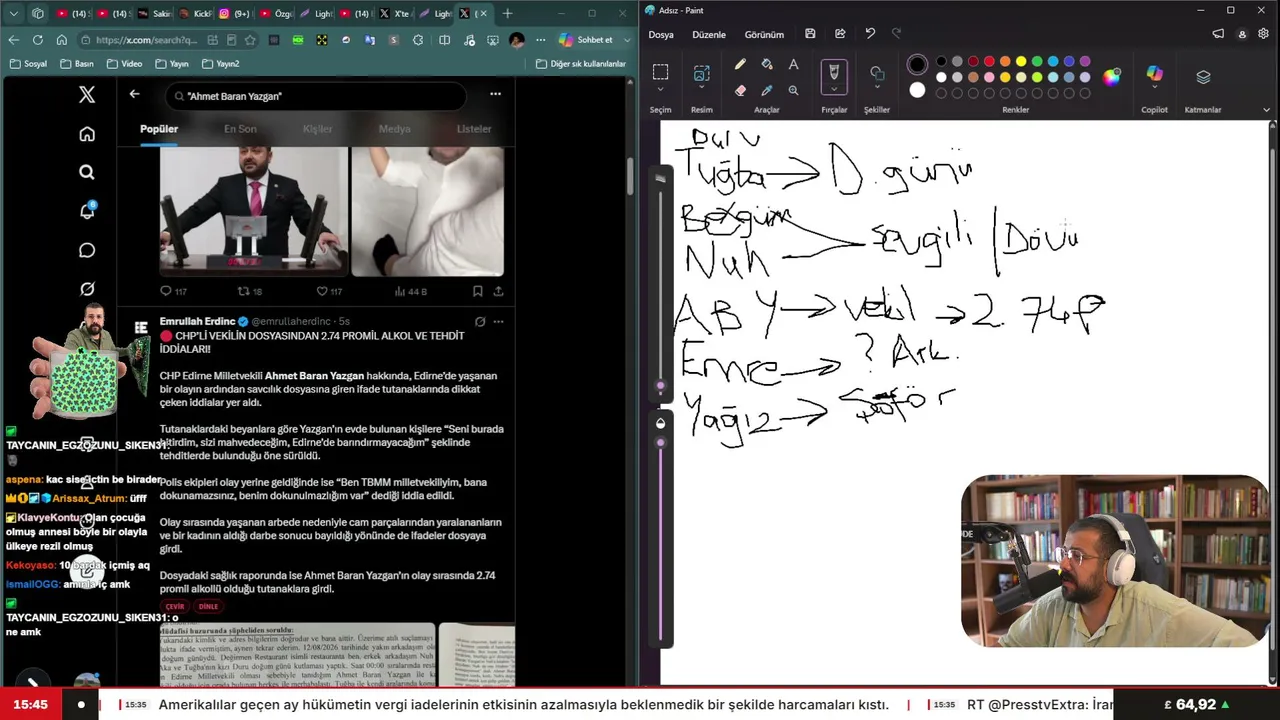The width and height of the screenshot is (1280, 720).
Task: Open Emrullah Erdinc profile link
Action: point(197,322)
